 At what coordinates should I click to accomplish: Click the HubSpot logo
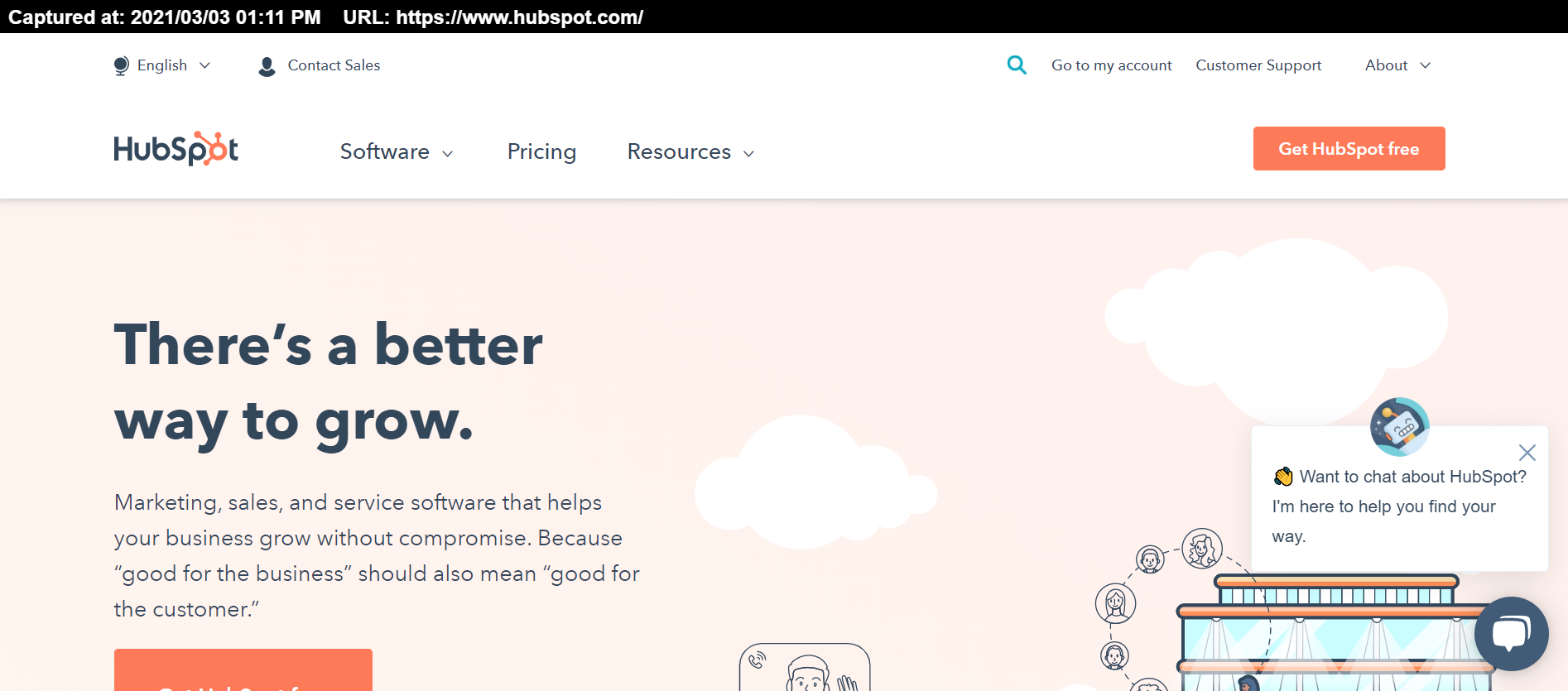(x=176, y=149)
